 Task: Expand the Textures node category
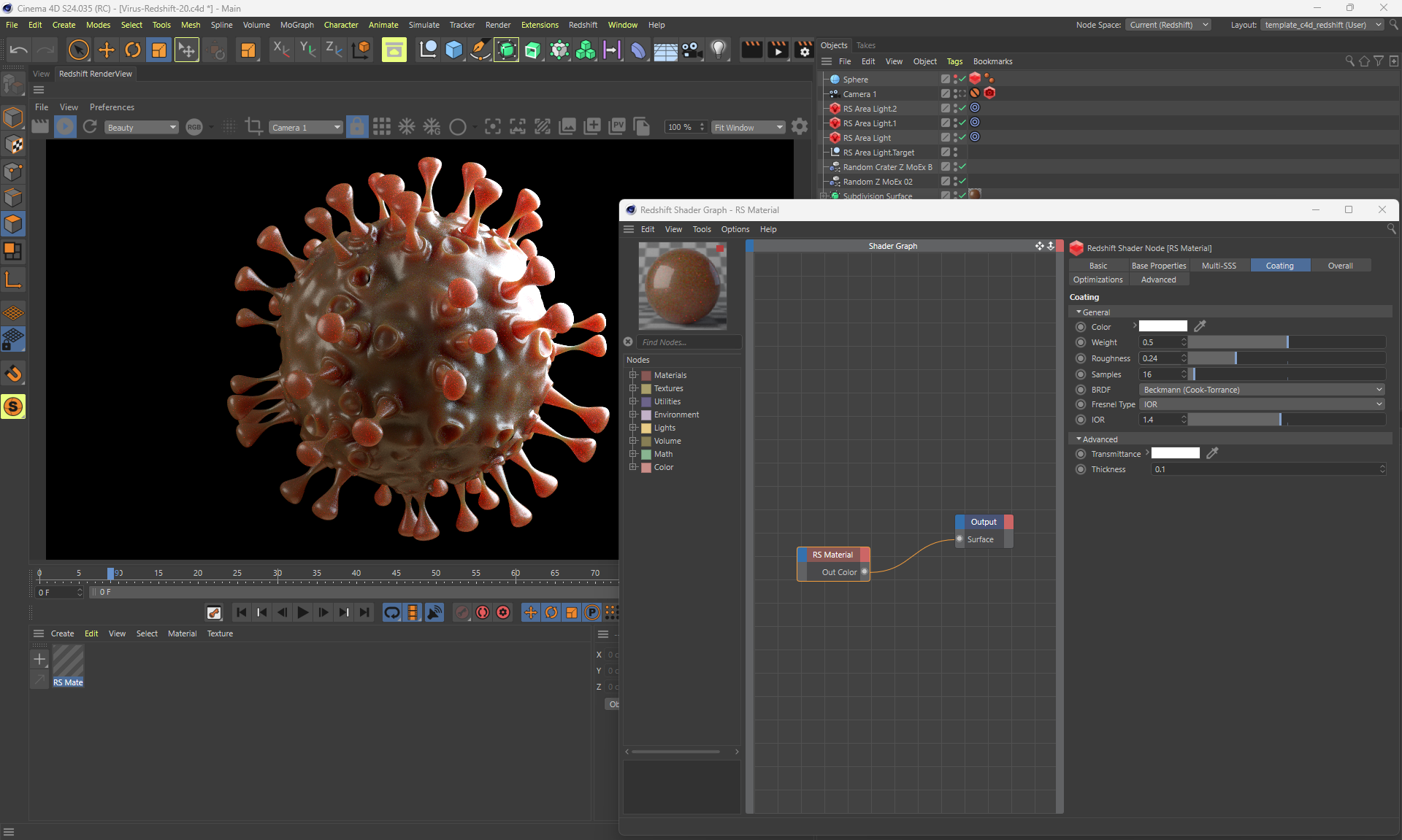pyautogui.click(x=633, y=388)
